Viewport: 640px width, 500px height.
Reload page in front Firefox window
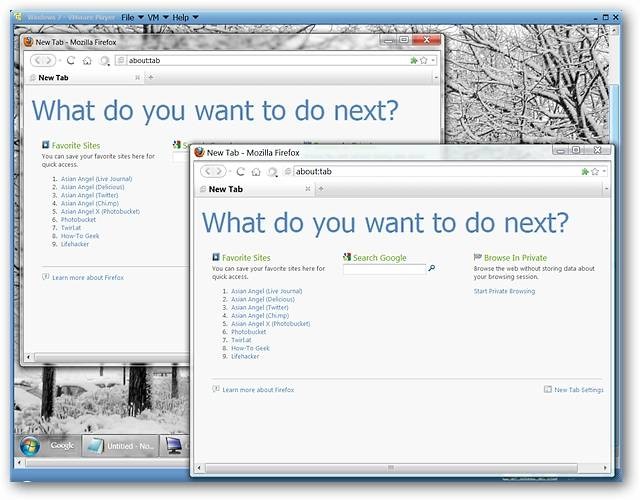[x=240, y=171]
